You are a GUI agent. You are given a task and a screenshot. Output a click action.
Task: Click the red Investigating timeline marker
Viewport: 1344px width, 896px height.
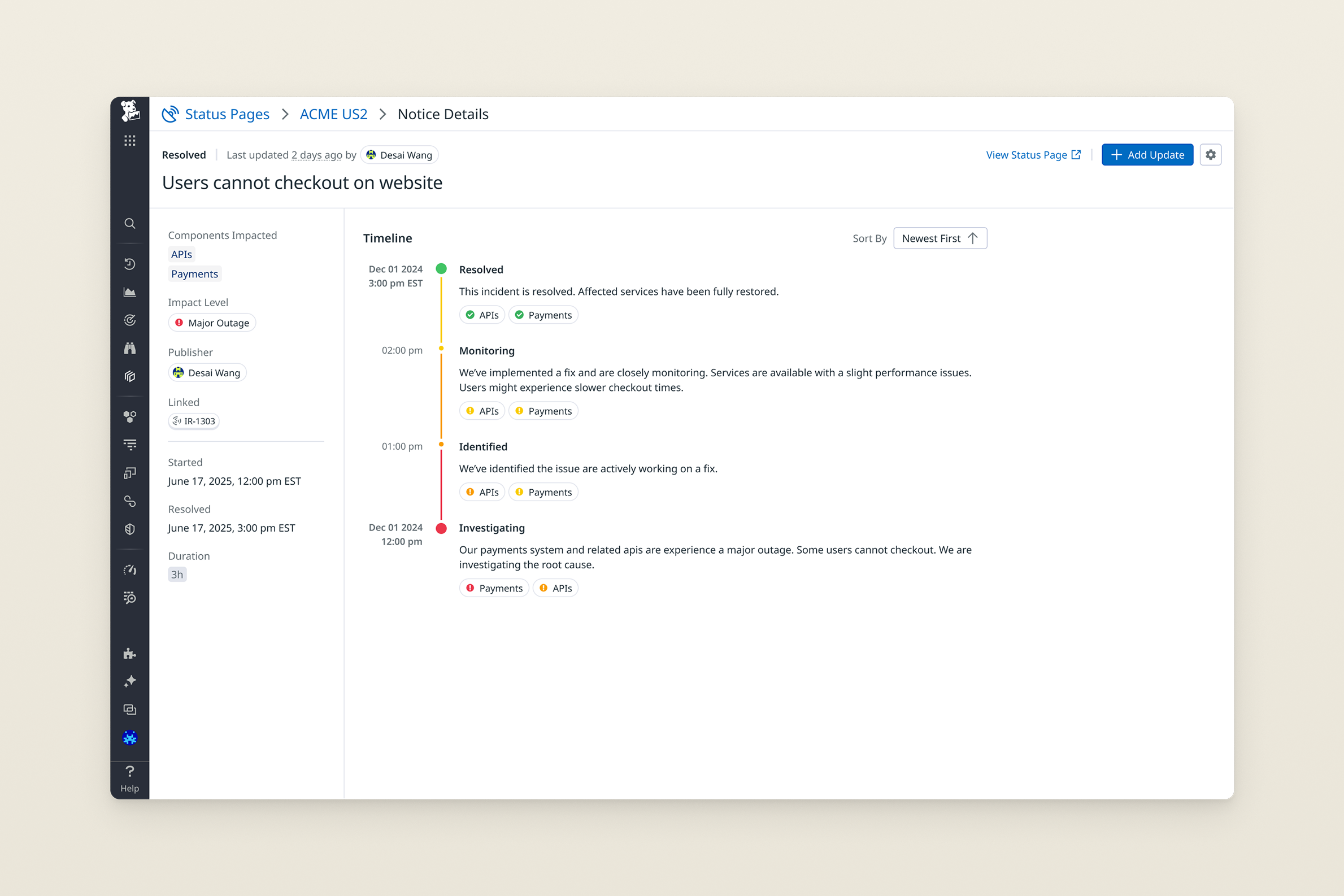[x=441, y=528]
